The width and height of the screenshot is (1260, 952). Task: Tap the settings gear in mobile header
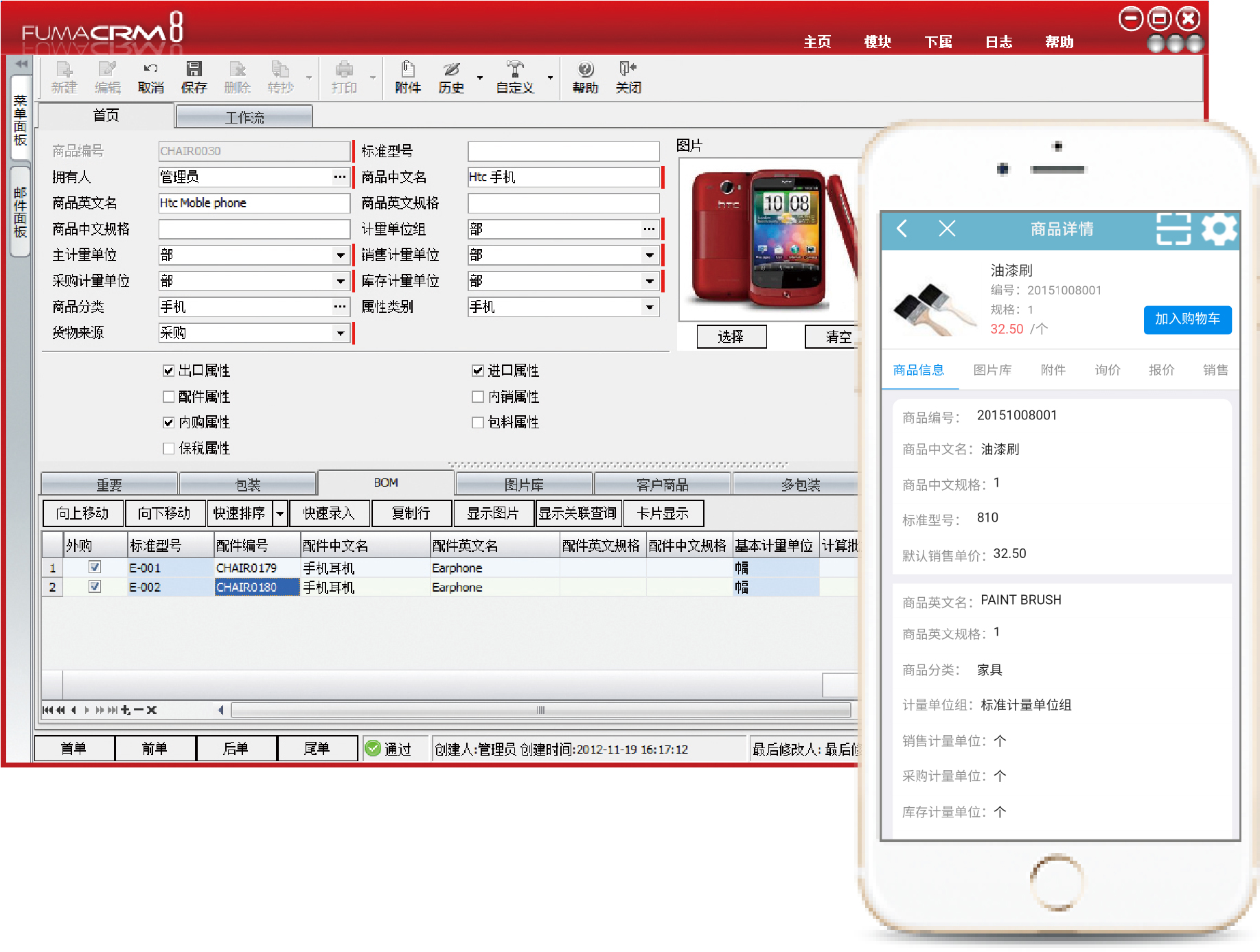1219,229
